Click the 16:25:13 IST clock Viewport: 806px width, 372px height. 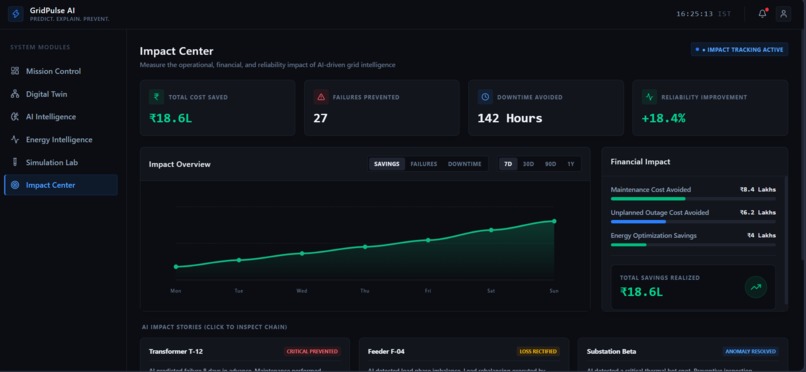(703, 14)
